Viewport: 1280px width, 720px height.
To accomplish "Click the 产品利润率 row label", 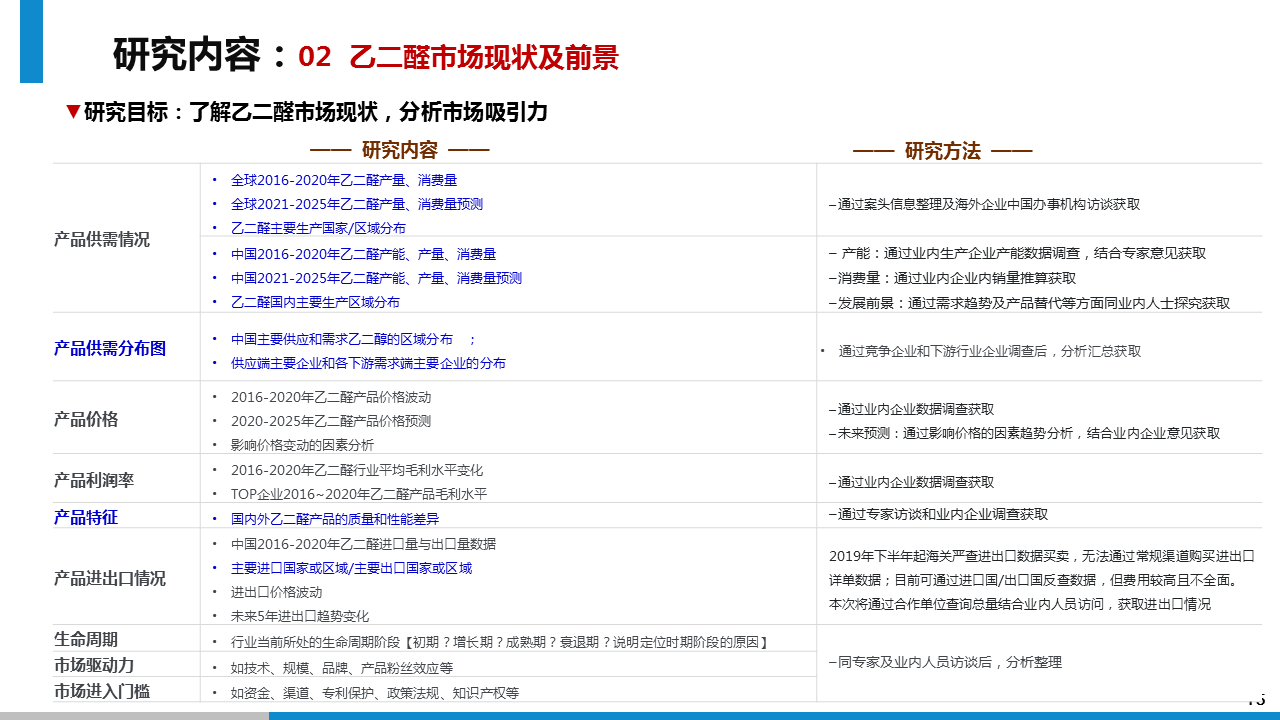I will 94,480.
